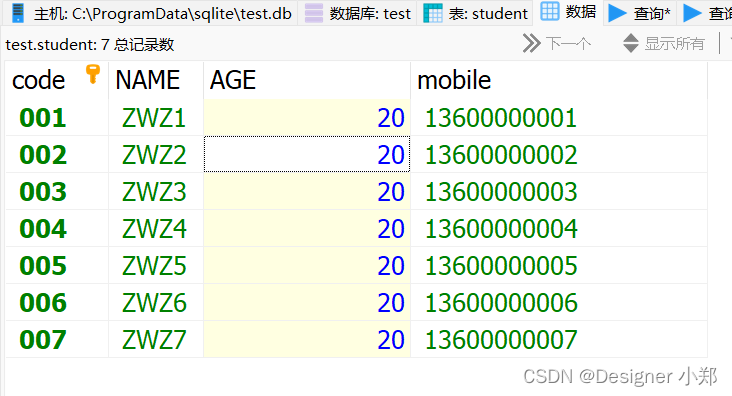Select name cell ZWZ1

(156, 118)
